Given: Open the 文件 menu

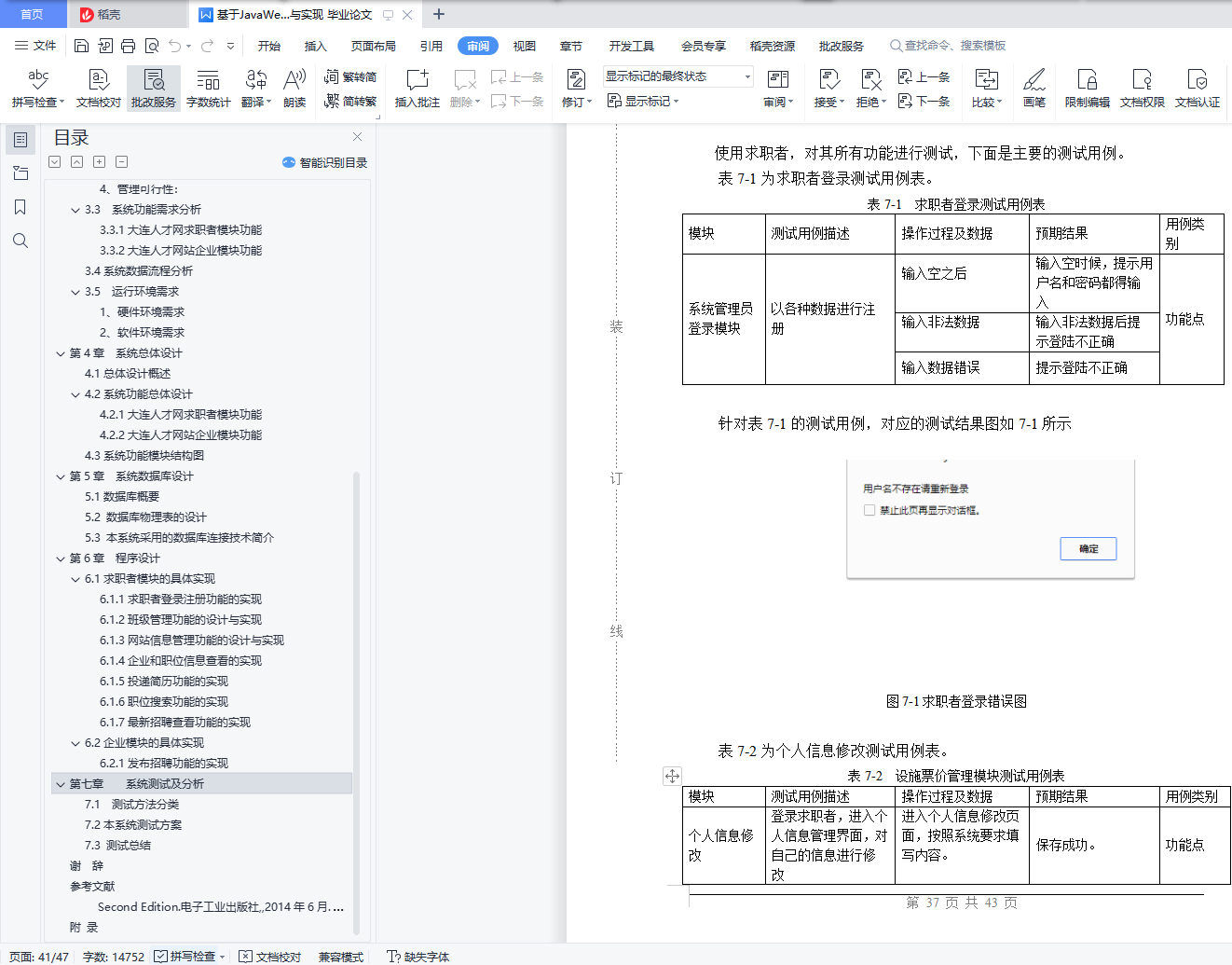Looking at the screenshot, I should [35, 46].
